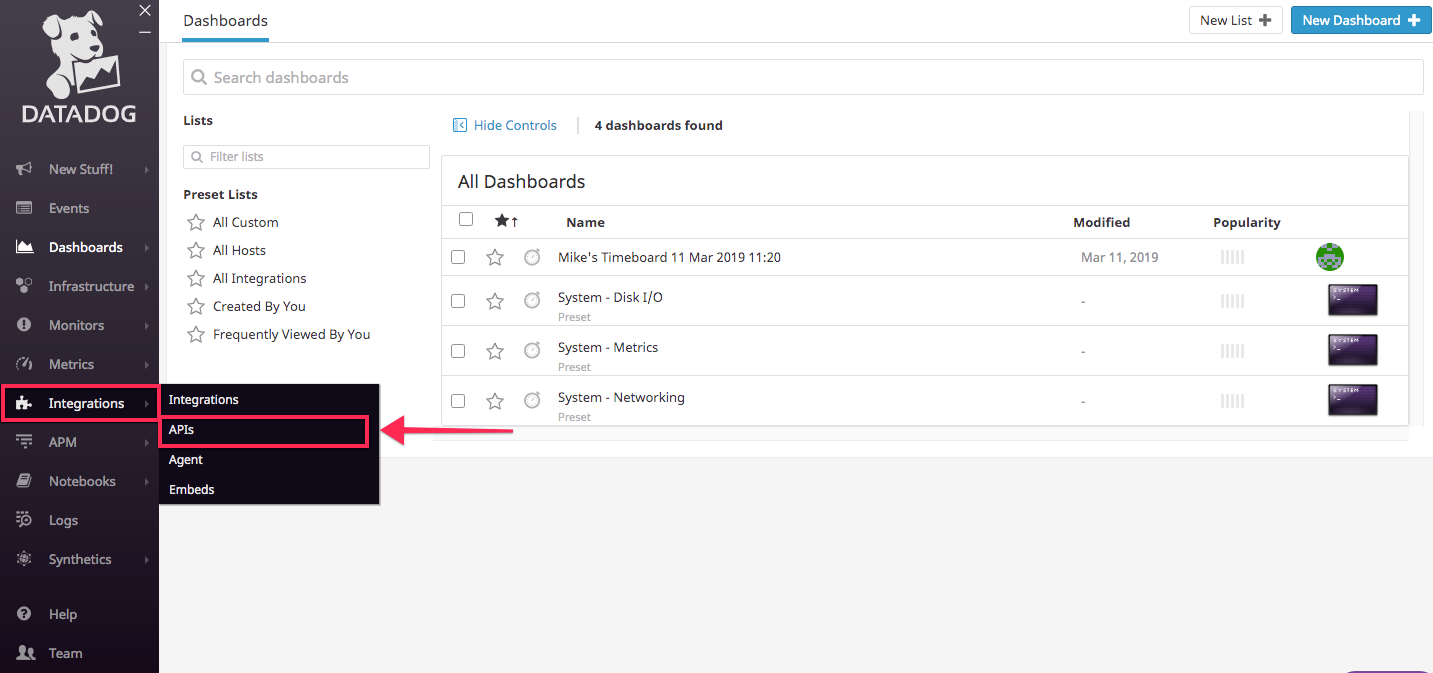Click the Monitors sidebar icon

tap(22, 324)
